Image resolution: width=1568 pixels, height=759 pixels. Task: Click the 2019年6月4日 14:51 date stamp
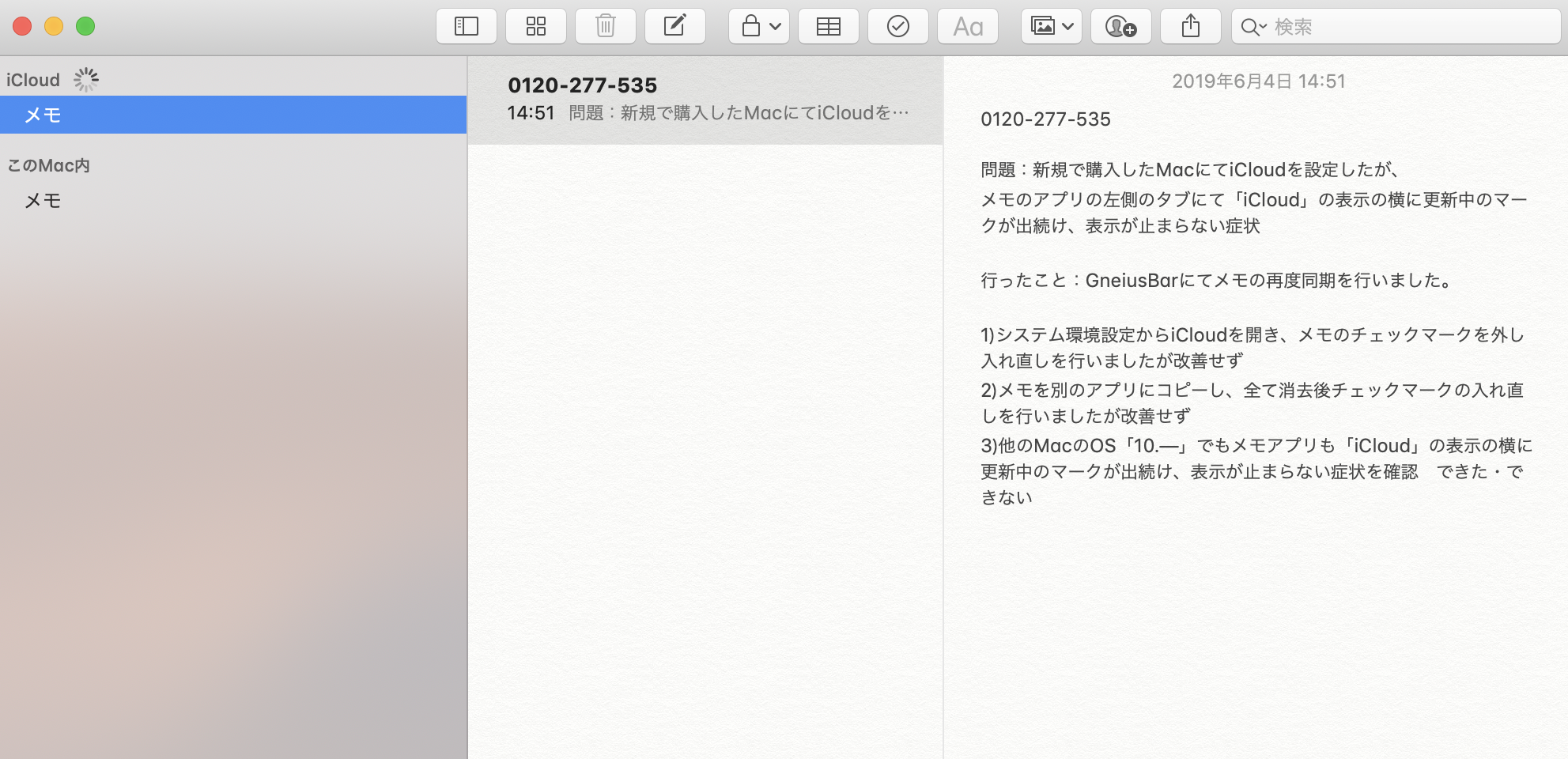pyautogui.click(x=1258, y=81)
